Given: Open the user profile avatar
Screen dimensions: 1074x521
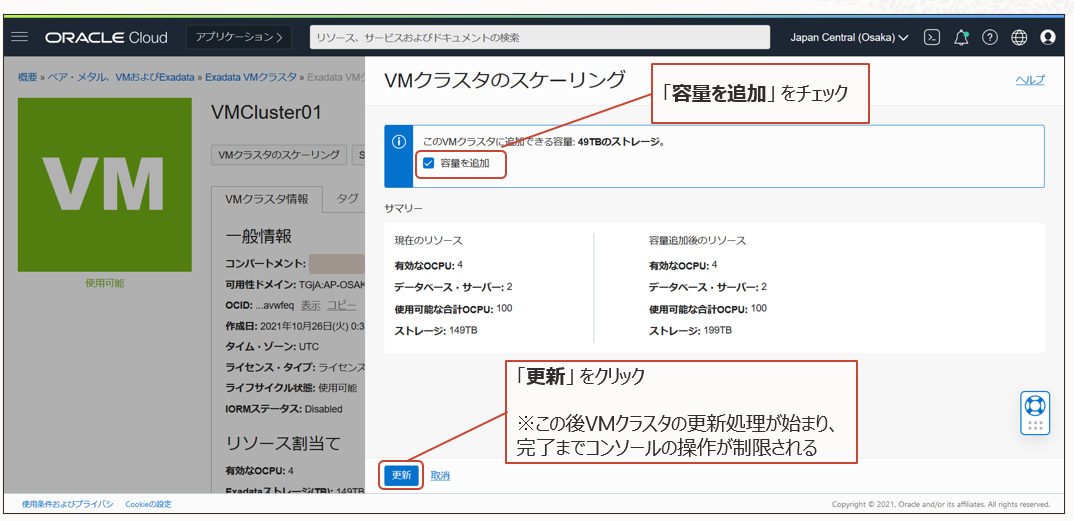Looking at the screenshot, I should coord(1048,37).
